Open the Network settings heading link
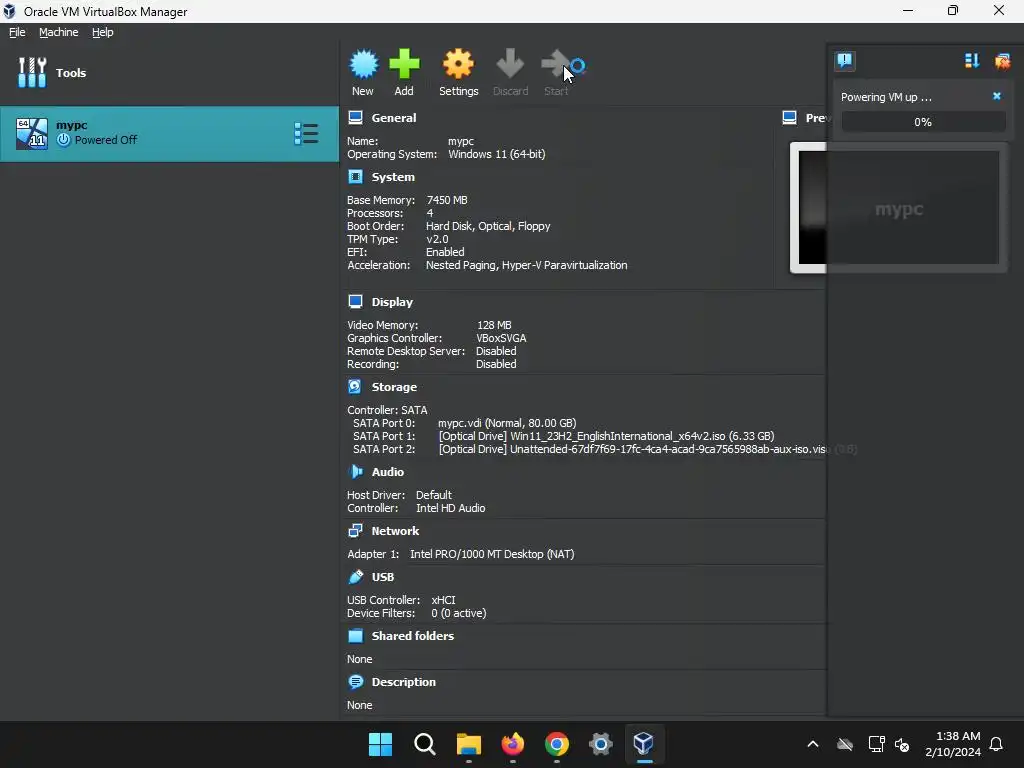The height and width of the screenshot is (768, 1024). 395,531
